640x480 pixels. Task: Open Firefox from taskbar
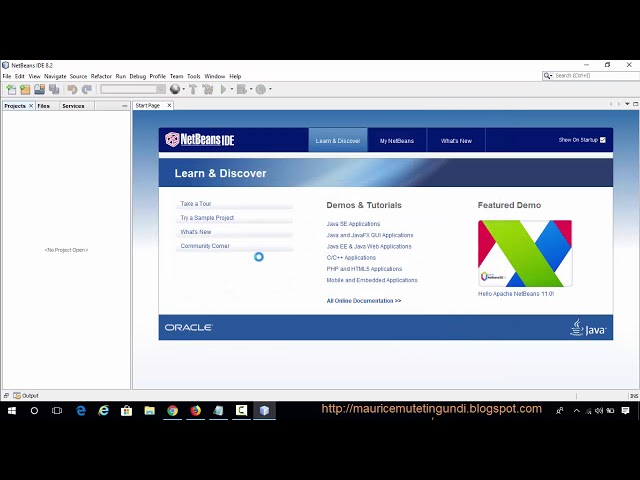[196, 411]
